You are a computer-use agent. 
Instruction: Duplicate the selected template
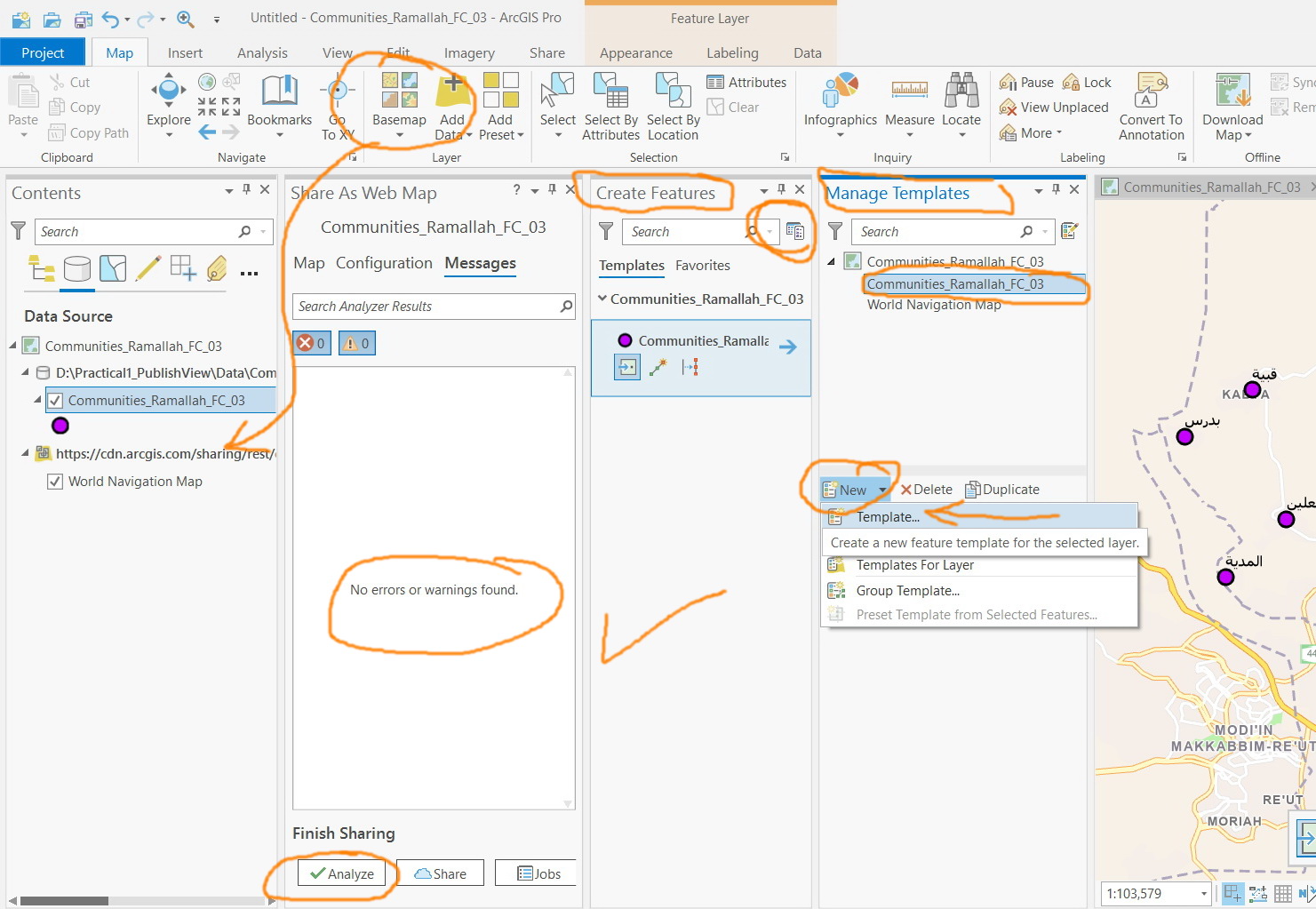pyautogui.click(x=1002, y=490)
